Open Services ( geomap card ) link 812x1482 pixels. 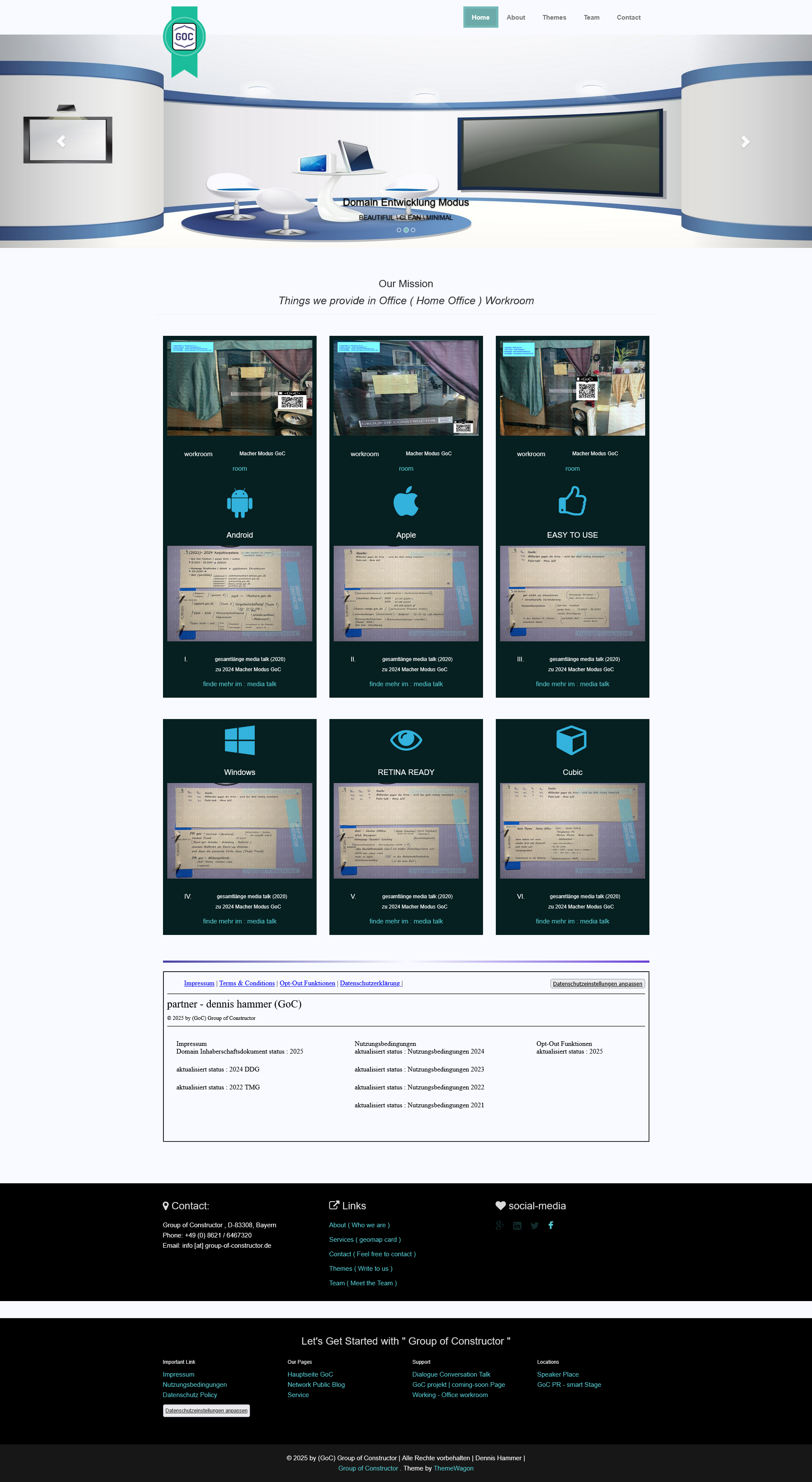point(365,1239)
